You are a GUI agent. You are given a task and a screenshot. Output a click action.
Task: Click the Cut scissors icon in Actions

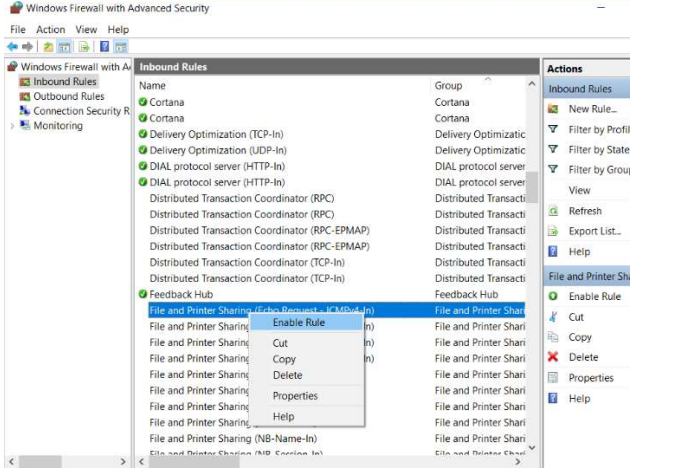[x=553, y=317]
